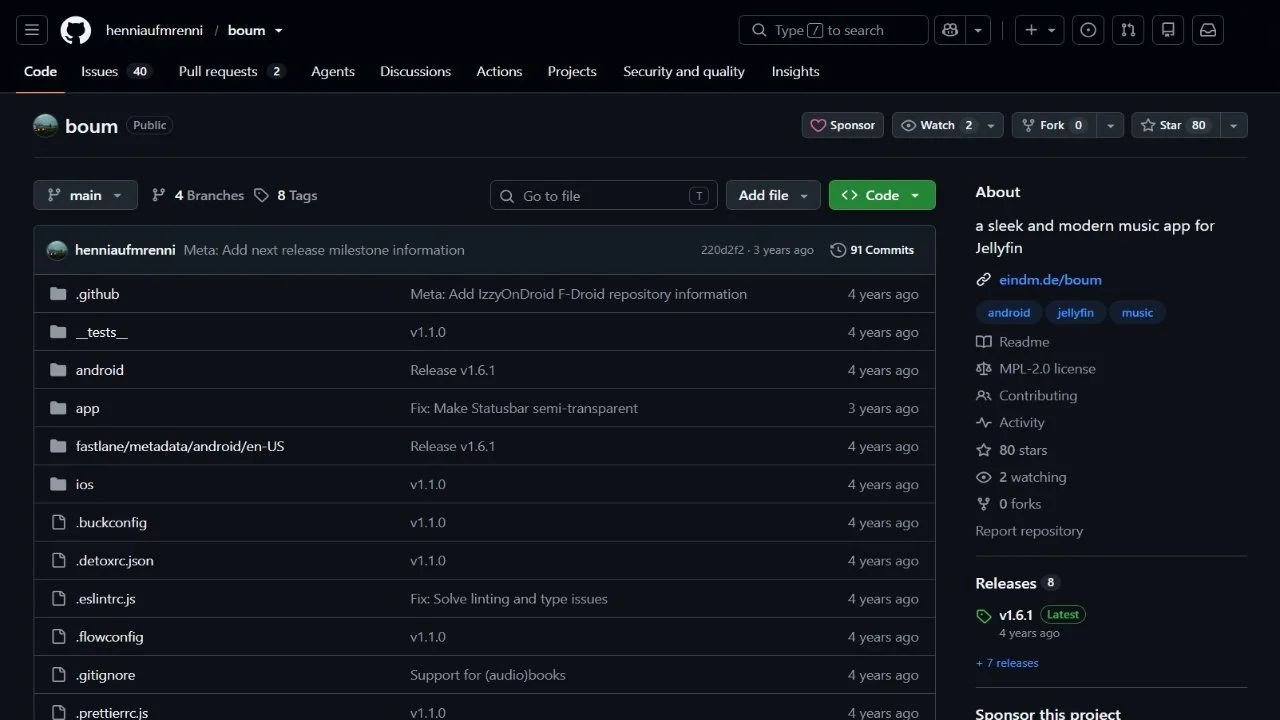Open the Pull requests icon in header
Image resolution: width=1280 pixels, height=720 pixels.
pyautogui.click(x=1128, y=30)
